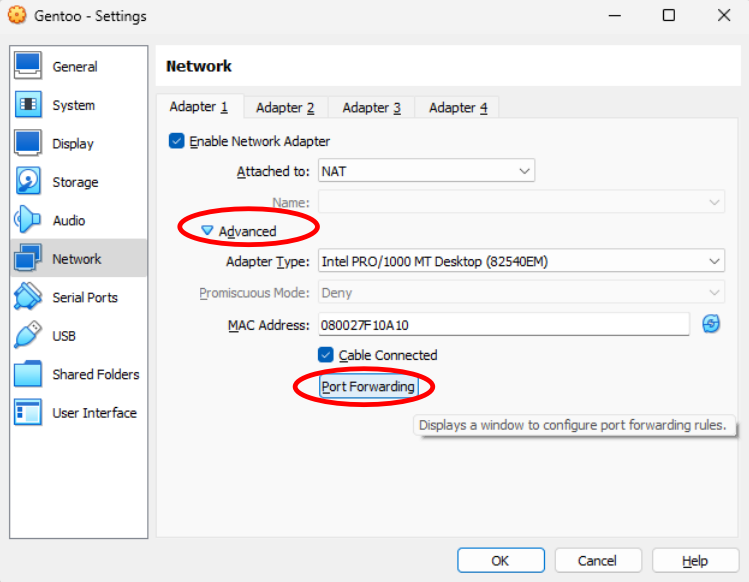Open the Attached to dropdown (NAT)
The height and width of the screenshot is (582, 749).
pos(426,171)
